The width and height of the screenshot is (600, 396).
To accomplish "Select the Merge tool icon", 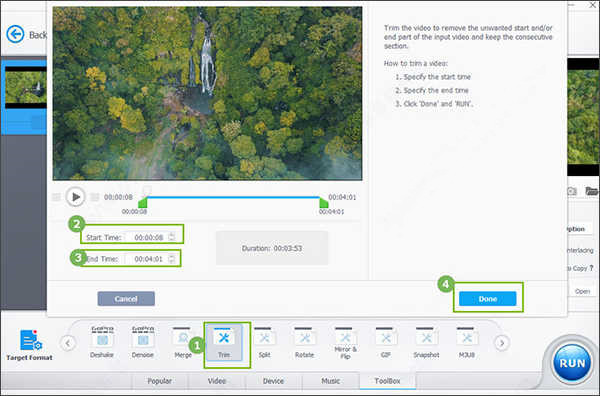I will 183,337.
